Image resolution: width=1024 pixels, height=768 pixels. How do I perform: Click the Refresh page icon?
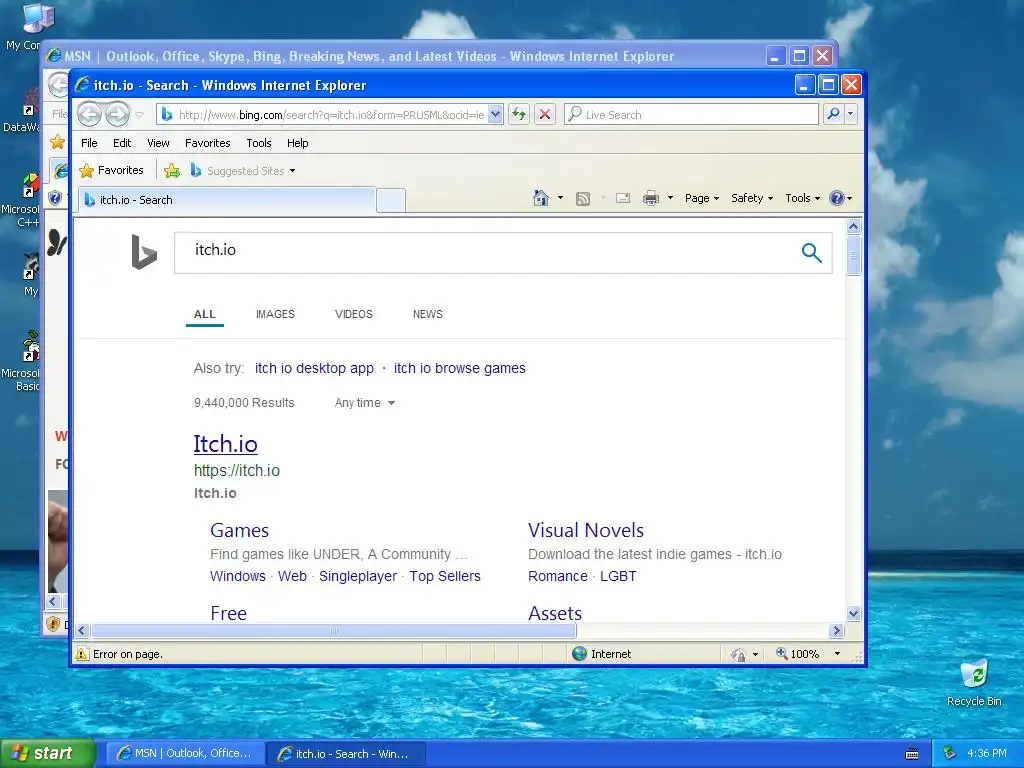[x=519, y=115]
